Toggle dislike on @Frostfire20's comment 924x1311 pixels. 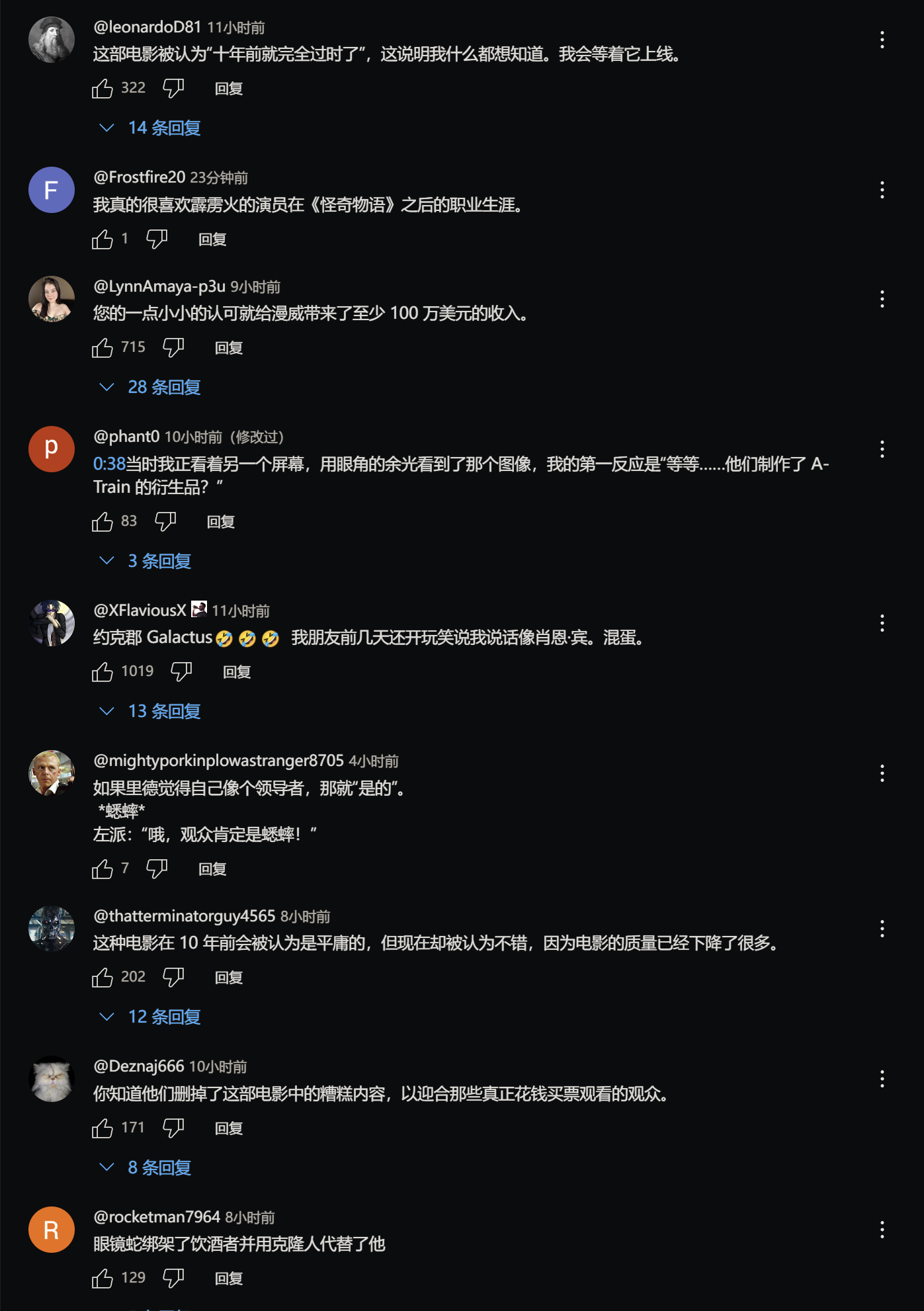157,239
